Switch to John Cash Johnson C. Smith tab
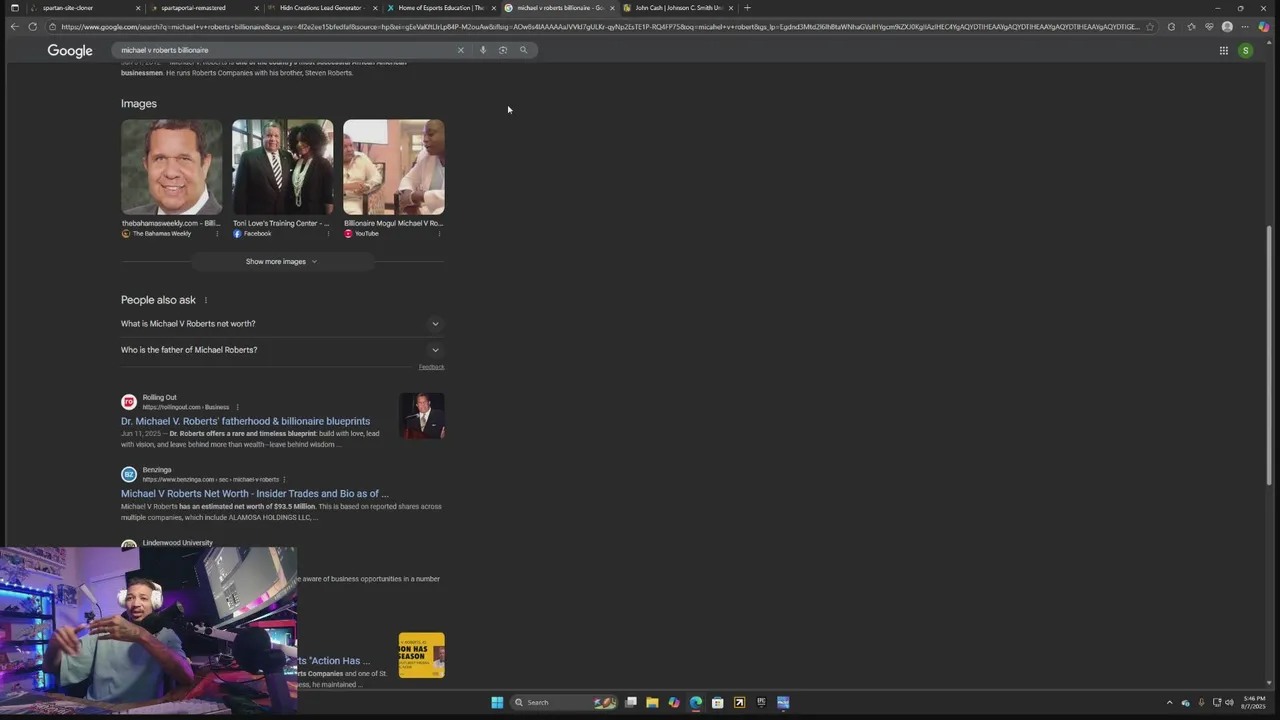 click(678, 8)
